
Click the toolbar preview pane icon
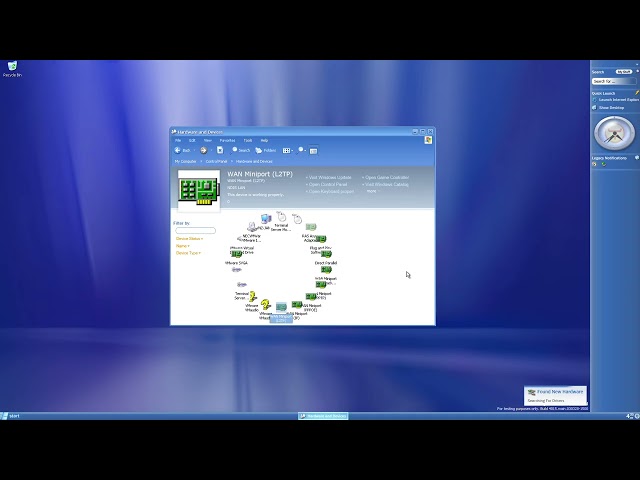313,151
